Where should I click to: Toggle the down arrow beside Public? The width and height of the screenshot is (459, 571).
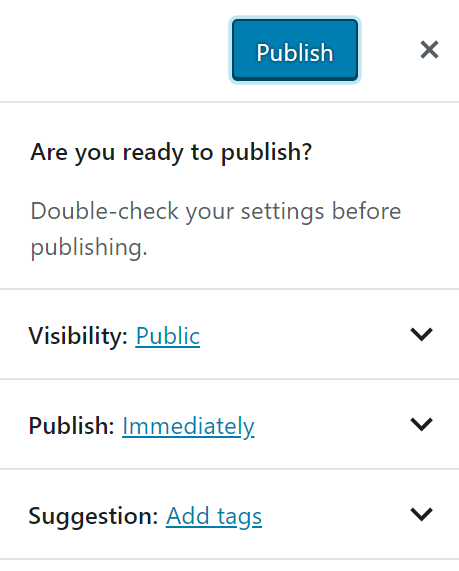[421, 334]
